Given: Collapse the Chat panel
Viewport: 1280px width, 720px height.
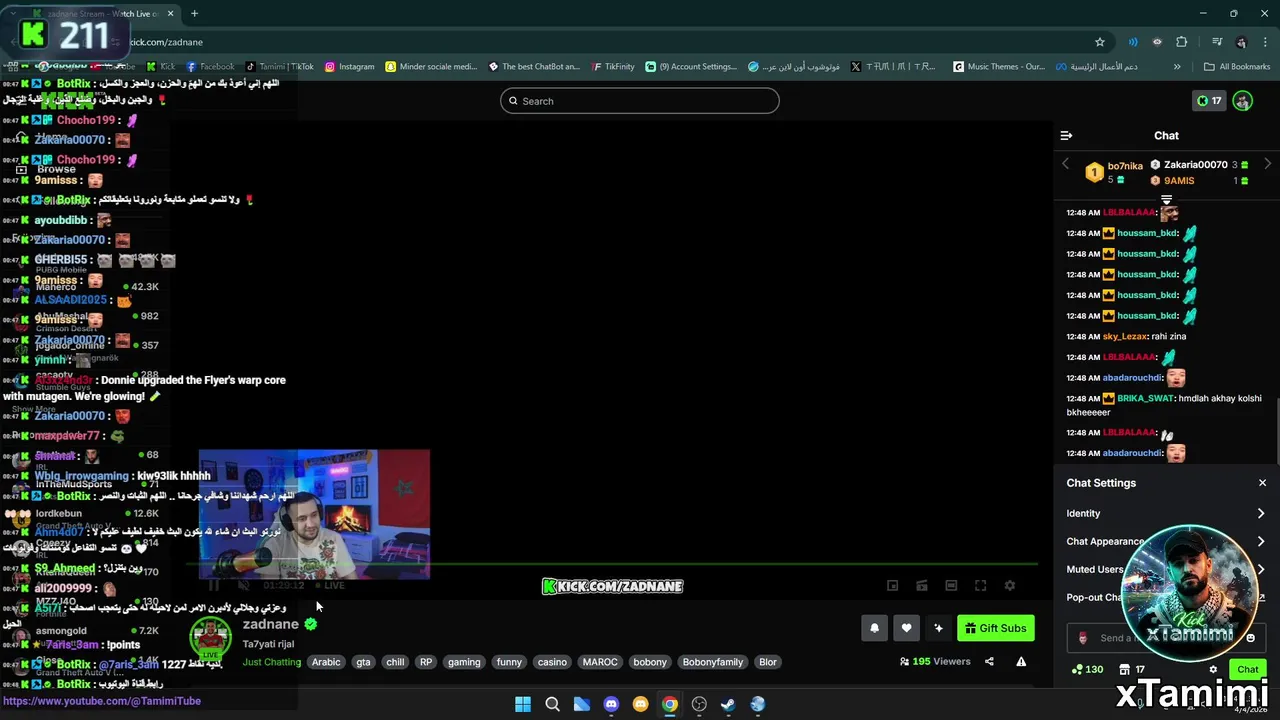Looking at the screenshot, I should pyautogui.click(x=1066, y=135).
